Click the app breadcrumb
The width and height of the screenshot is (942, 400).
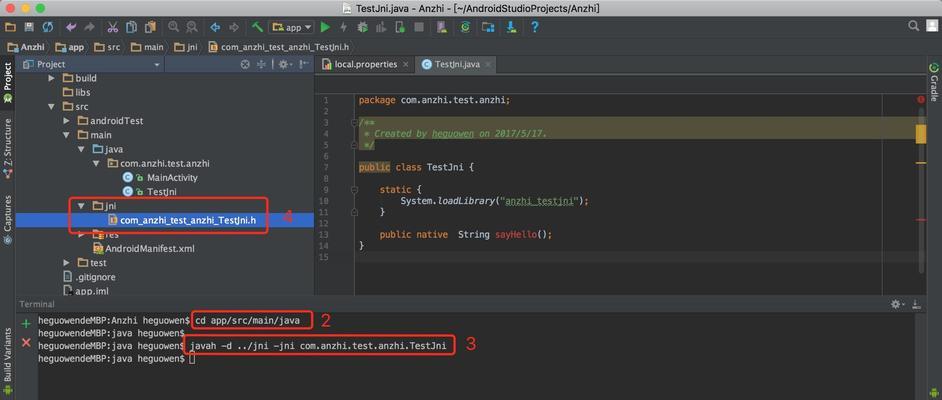tap(70, 47)
